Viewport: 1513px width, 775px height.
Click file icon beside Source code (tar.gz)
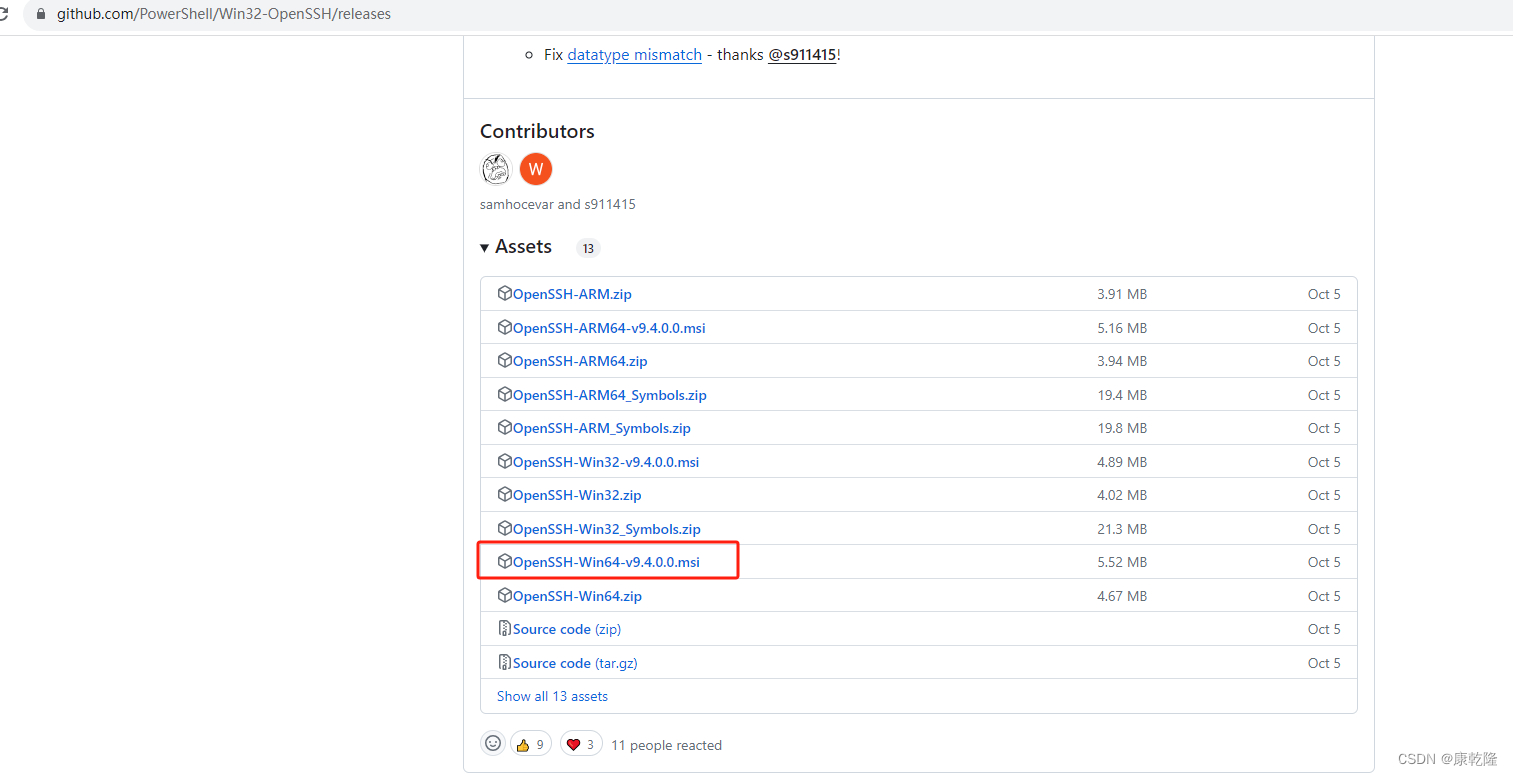505,662
